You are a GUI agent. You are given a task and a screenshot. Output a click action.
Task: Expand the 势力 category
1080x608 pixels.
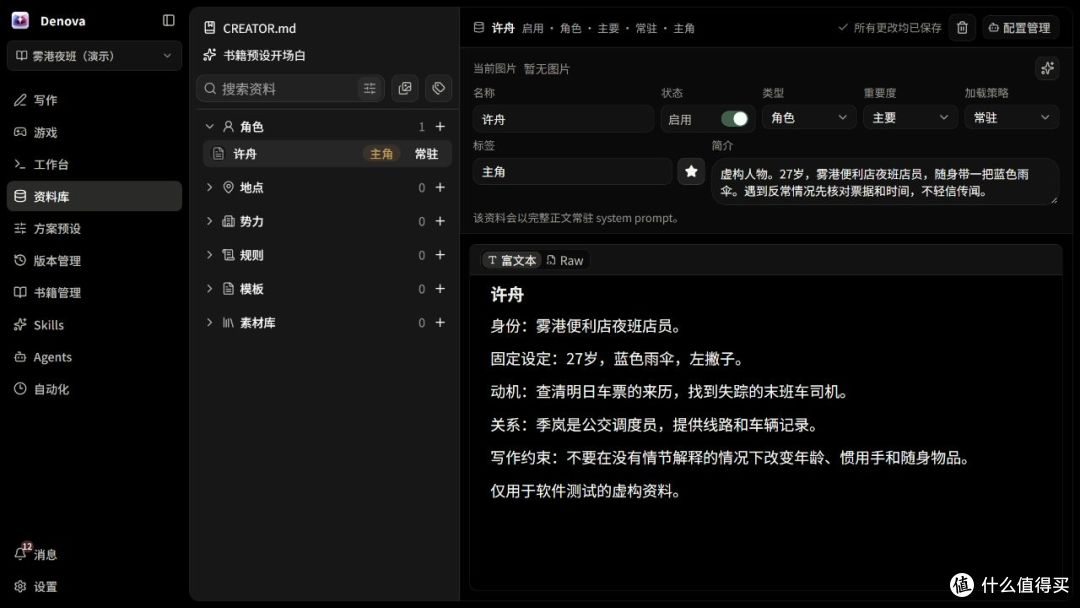point(209,221)
